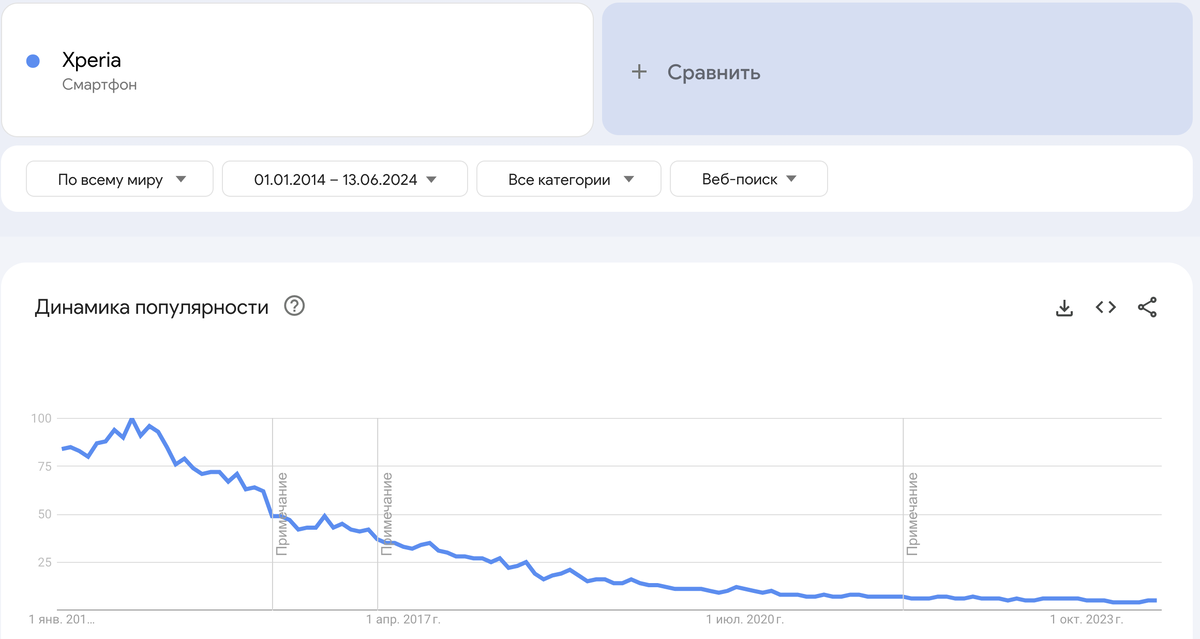Screen dimensions: 1200x639
Task: Click the rightmost Примечание note marker
Action: point(912,513)
